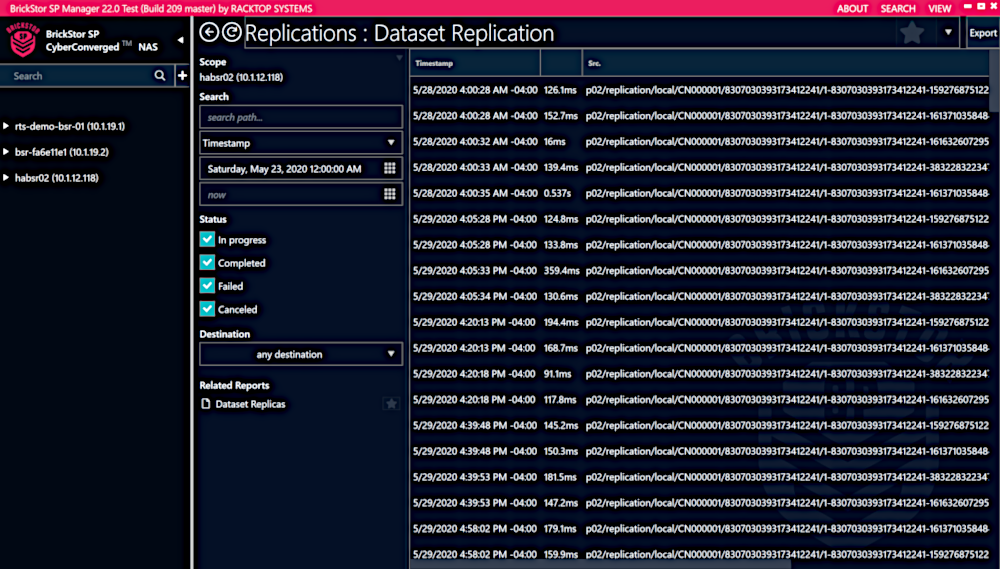Select rts-demo-bsr-01 in the tree
This screenshot has width=1000, height=569.
point(70,126)
